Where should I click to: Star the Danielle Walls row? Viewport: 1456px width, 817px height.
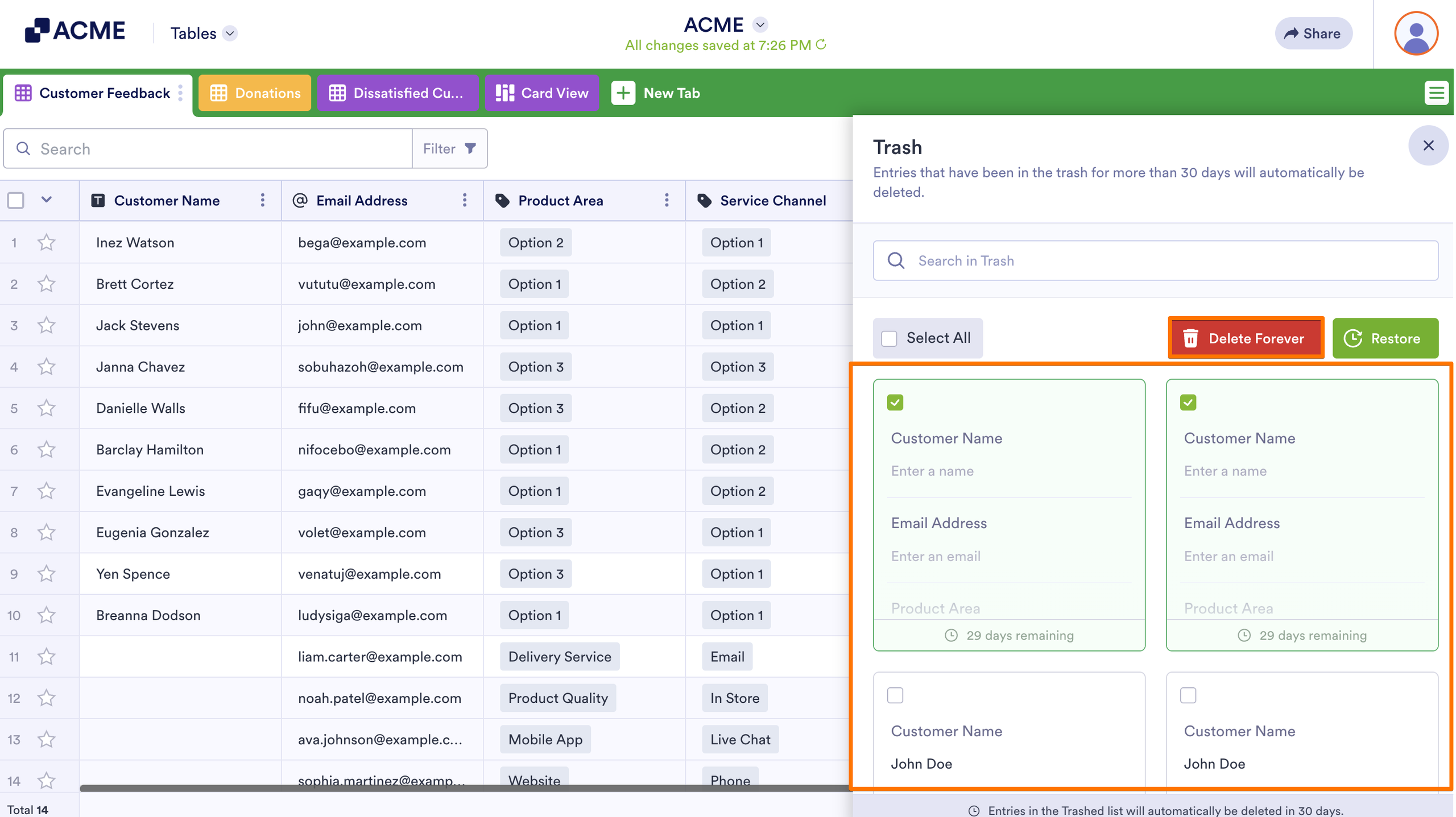46,408
